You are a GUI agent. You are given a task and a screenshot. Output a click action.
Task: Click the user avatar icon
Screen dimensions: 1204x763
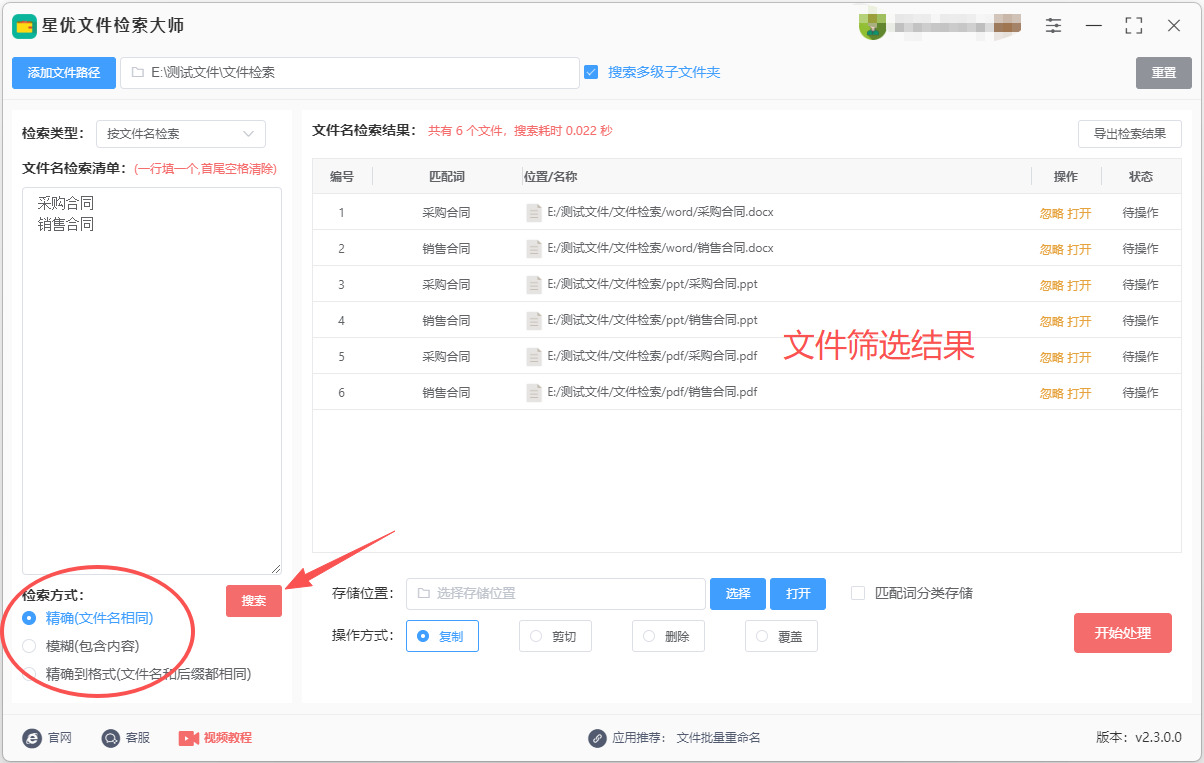pyautogui.click(x=872, y=27)
